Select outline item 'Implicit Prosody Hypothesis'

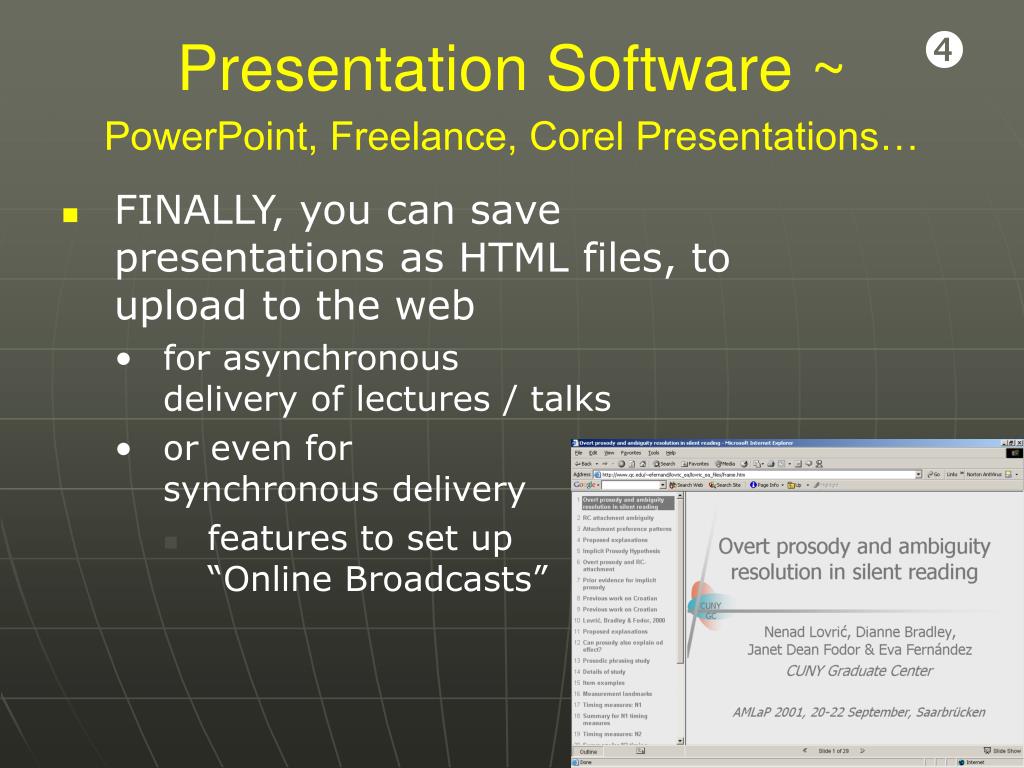coord(621,551)
